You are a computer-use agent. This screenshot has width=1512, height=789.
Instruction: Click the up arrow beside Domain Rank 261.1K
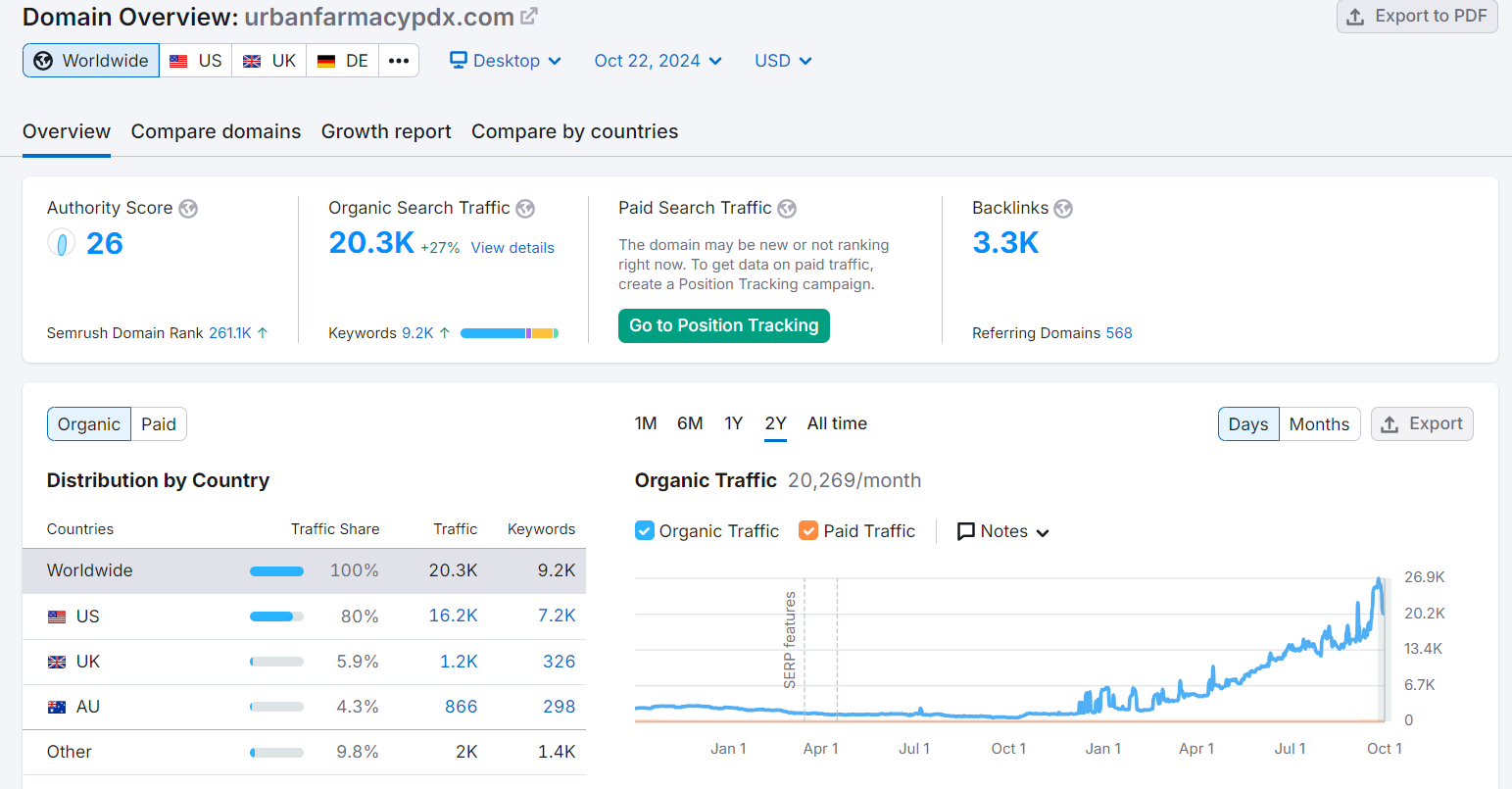point(263,333)
